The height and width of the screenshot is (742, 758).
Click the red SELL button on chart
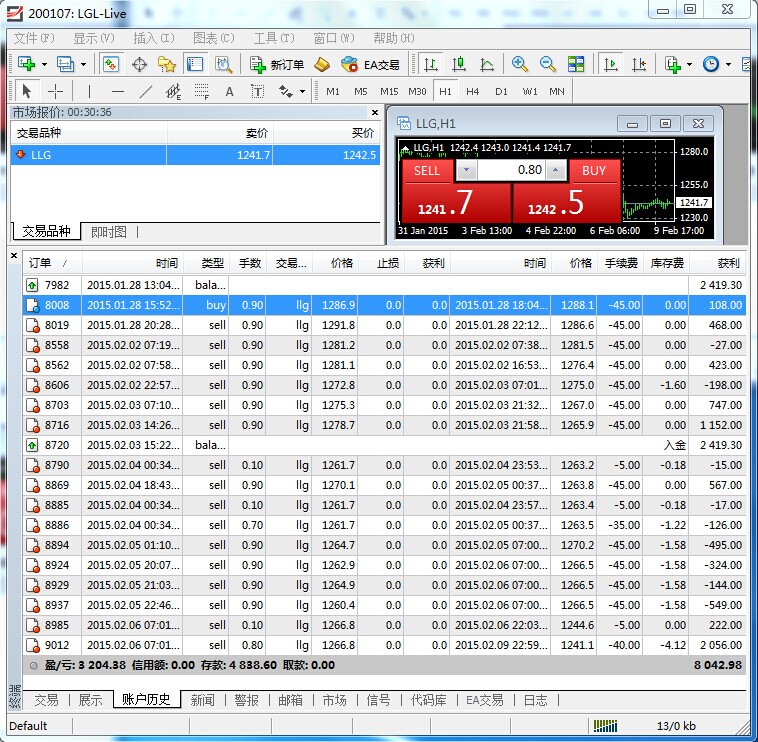click(427, 170)
